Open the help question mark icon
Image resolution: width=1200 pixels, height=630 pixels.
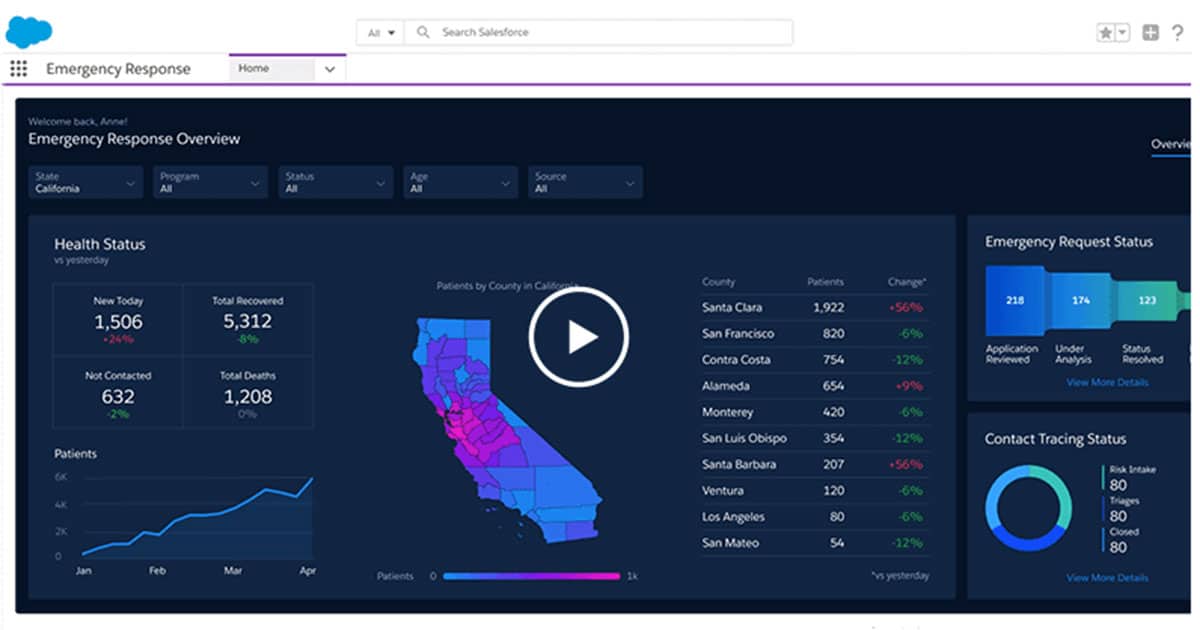[x=1177, y=33]
